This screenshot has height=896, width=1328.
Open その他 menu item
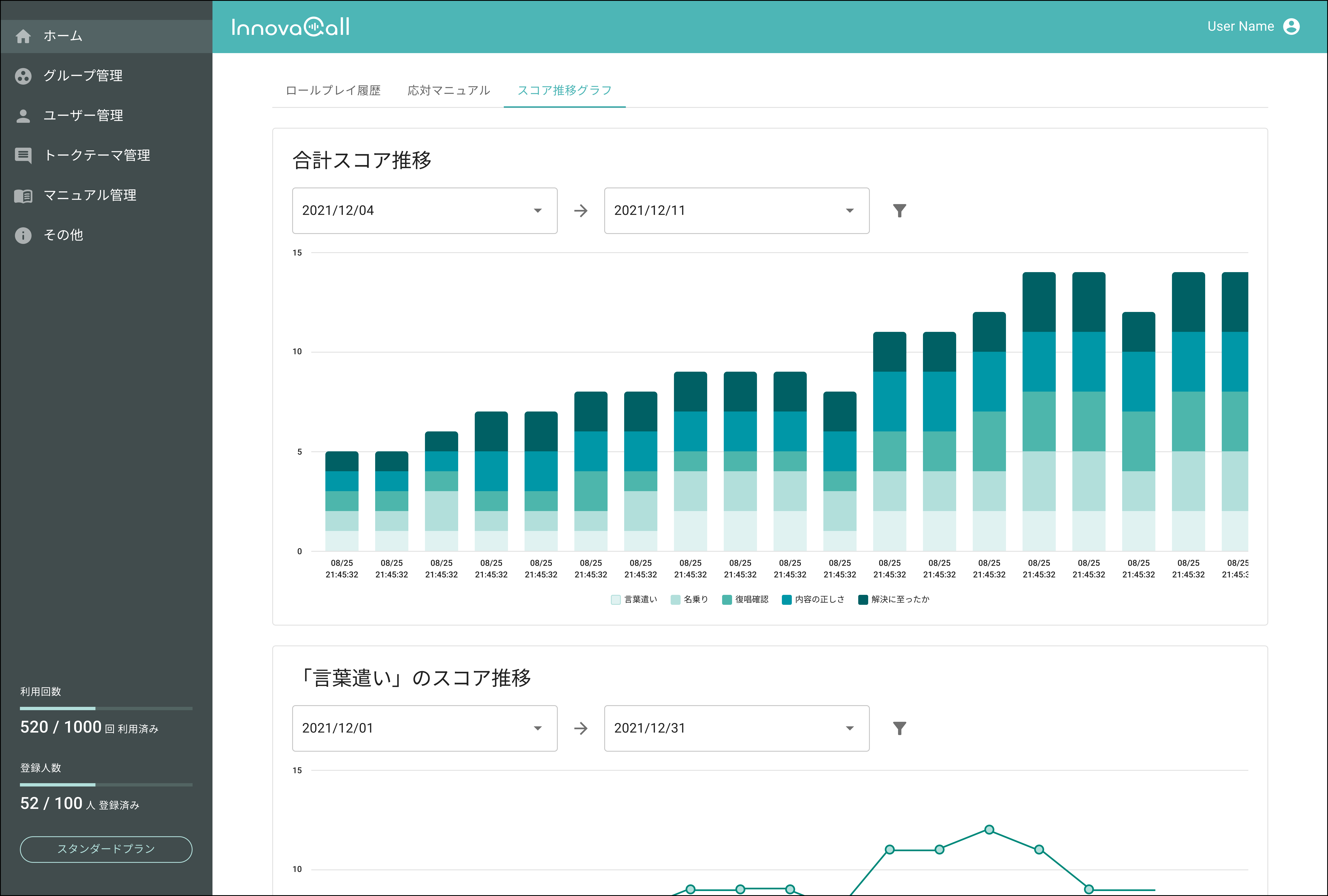106,235
